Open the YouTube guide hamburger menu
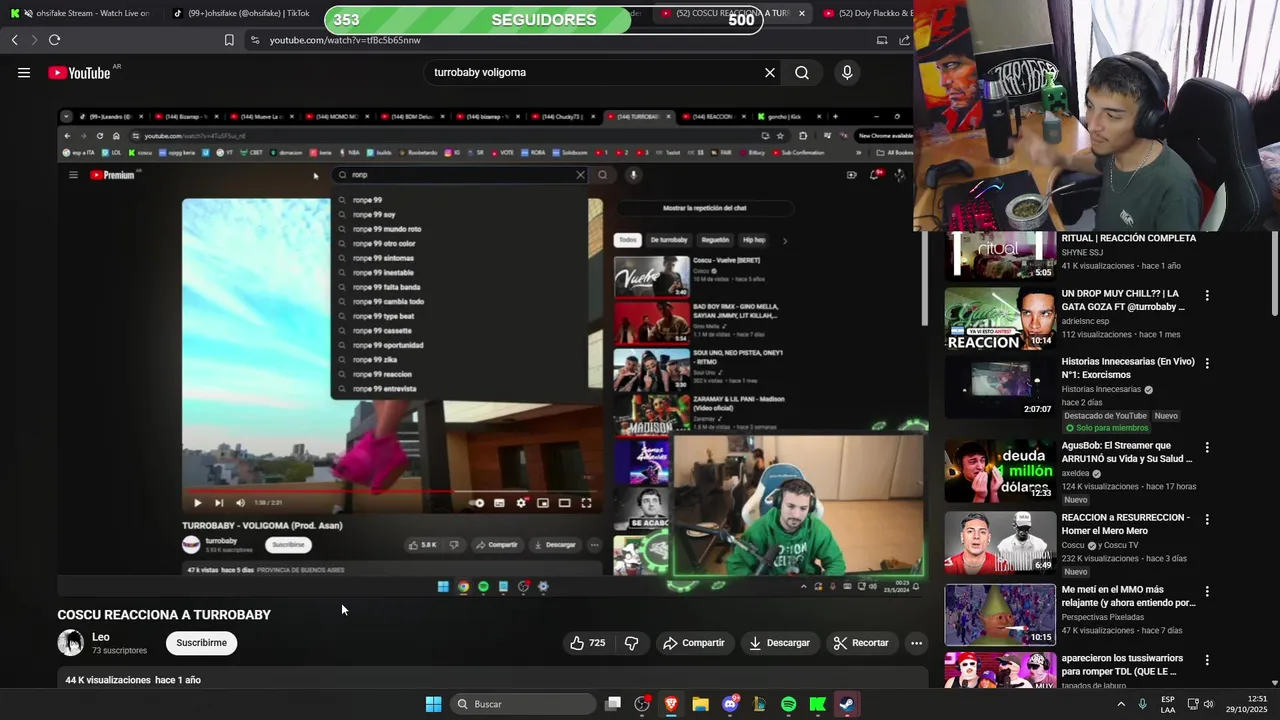The image size is (1280, 720). 24,72
